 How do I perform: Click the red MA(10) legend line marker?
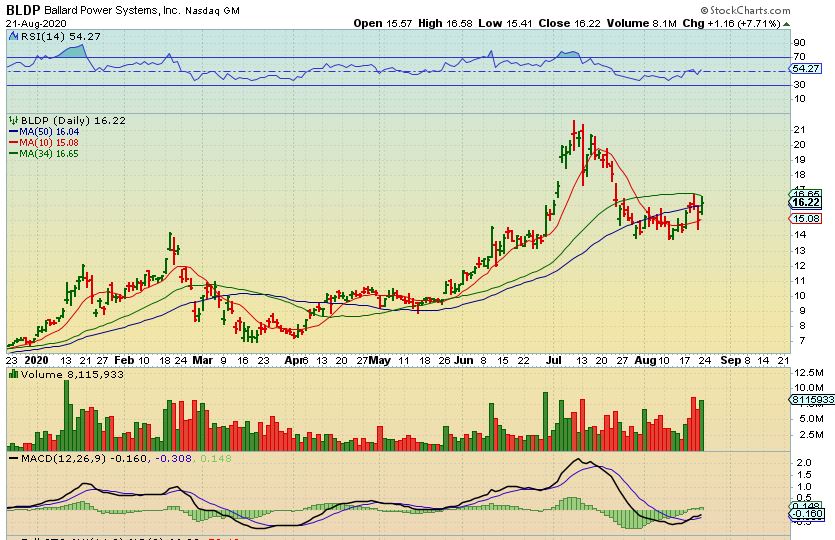(x=13, y=142)
